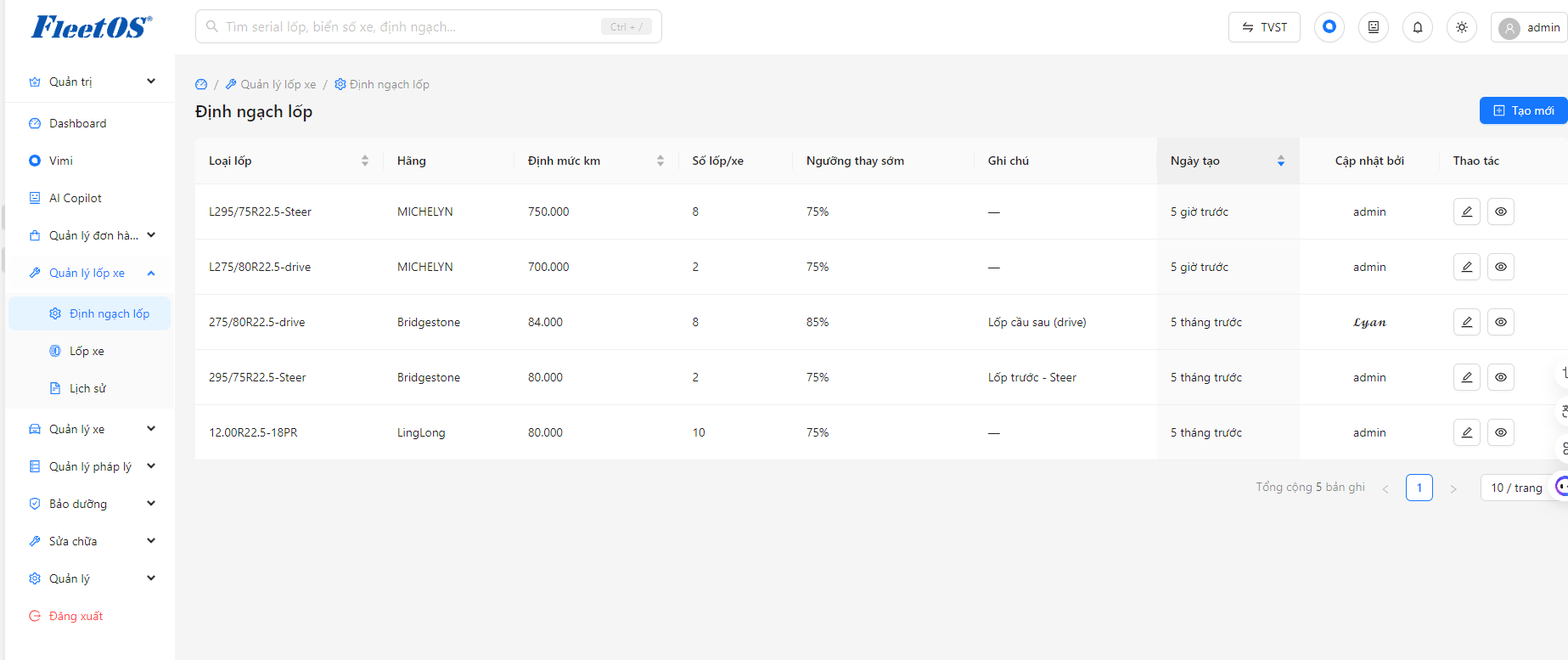Open the Quản lý lốp xe breadcrumb link

271,84
